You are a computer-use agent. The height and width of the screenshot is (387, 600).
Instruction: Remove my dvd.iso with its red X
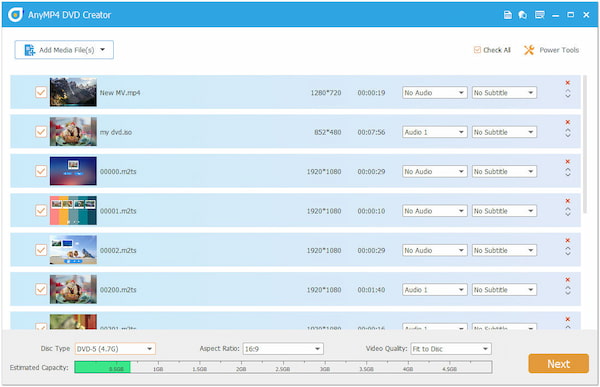tap(567, 122)
